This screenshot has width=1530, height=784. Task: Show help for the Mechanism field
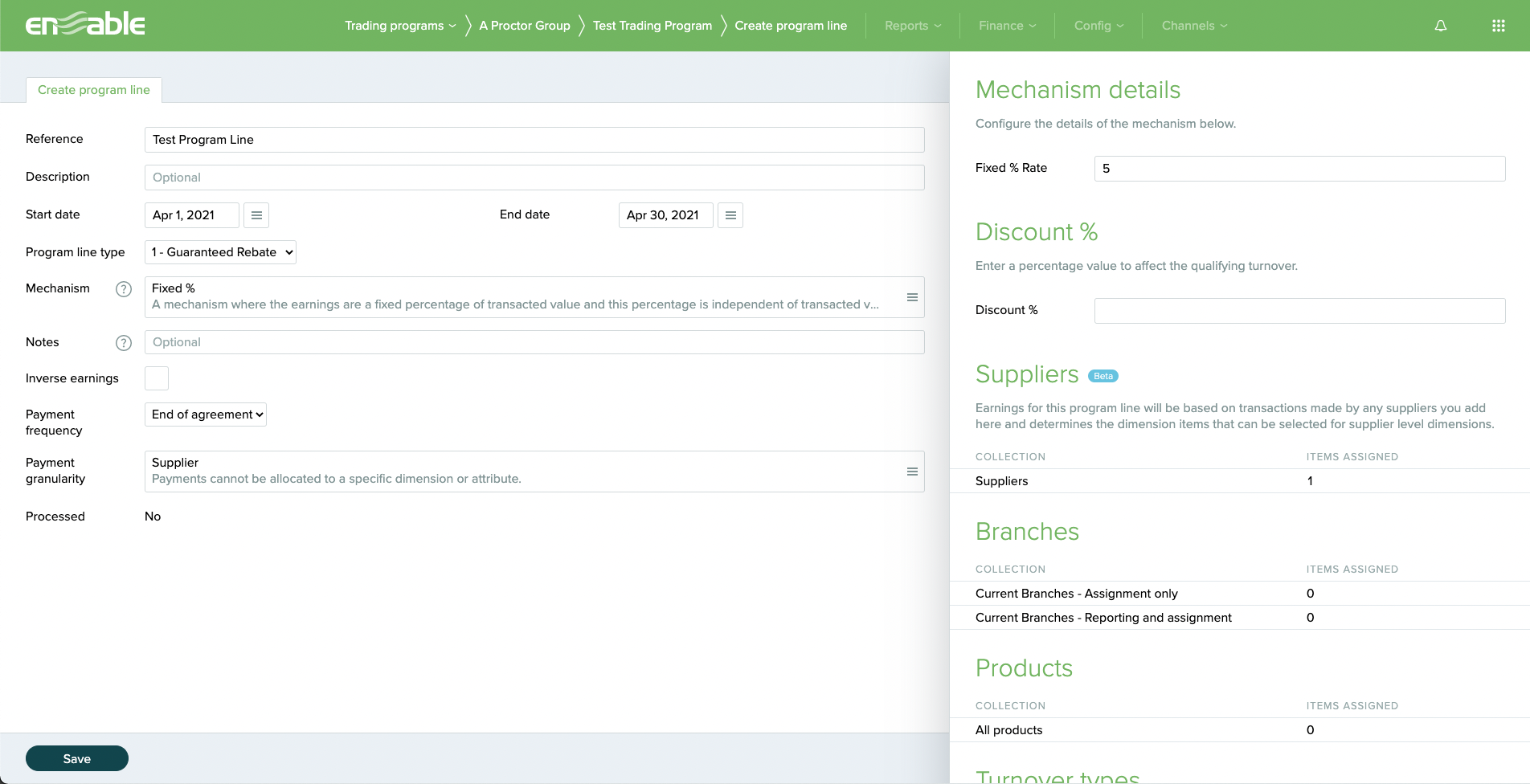pos(124,289)
